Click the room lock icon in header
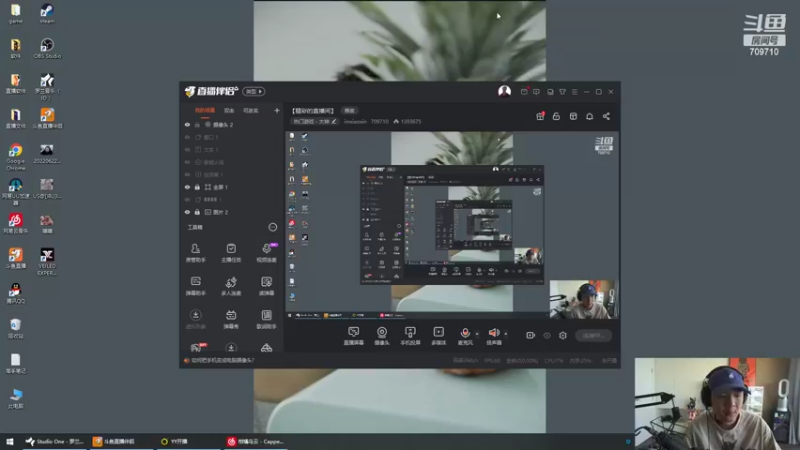800x450 pixels. click(556, 116)
